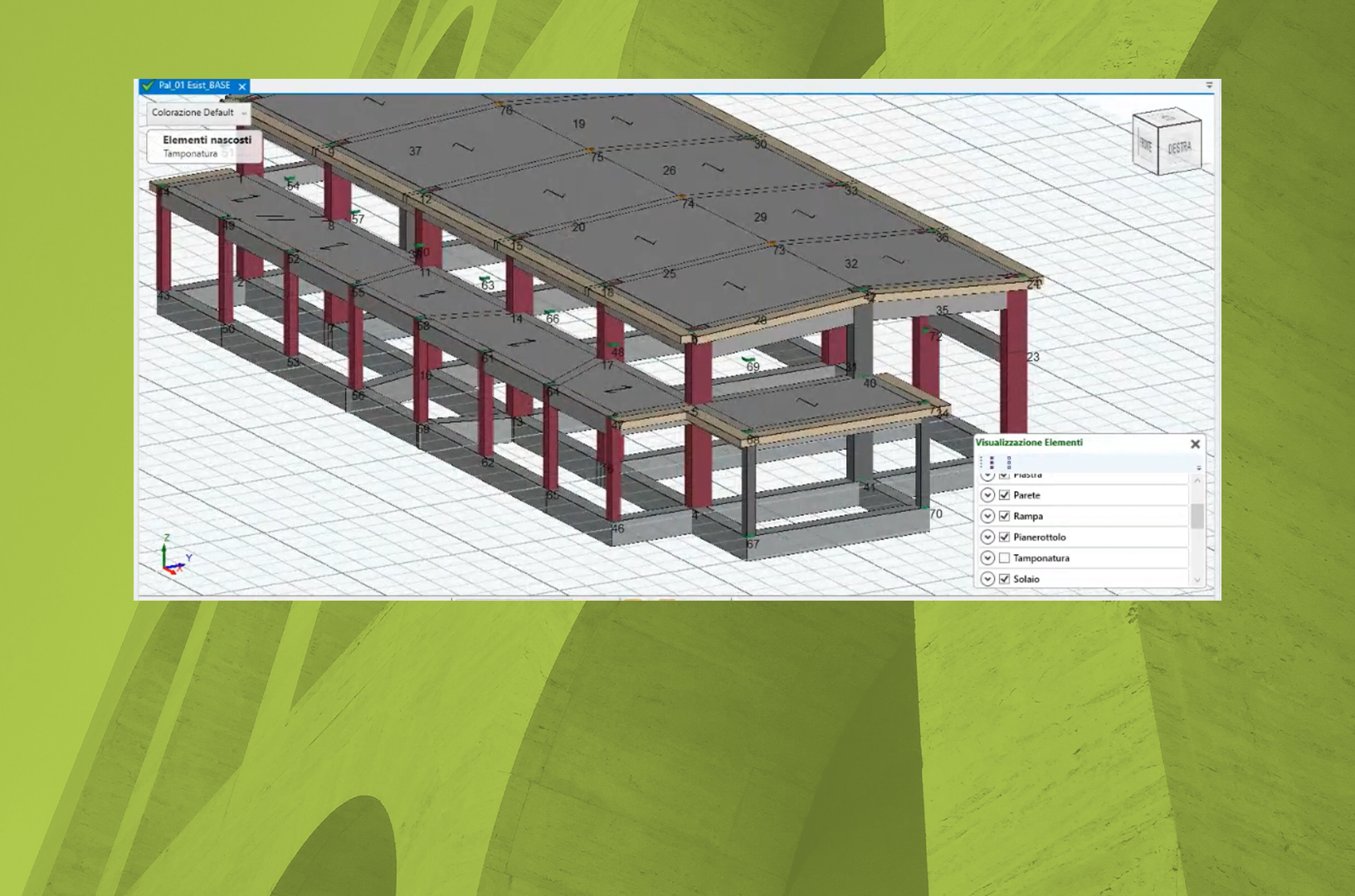Close the Visualizzazione Elementi panel
The height and width of the screenshot is (896, 1355).
tap(1195, 444)
